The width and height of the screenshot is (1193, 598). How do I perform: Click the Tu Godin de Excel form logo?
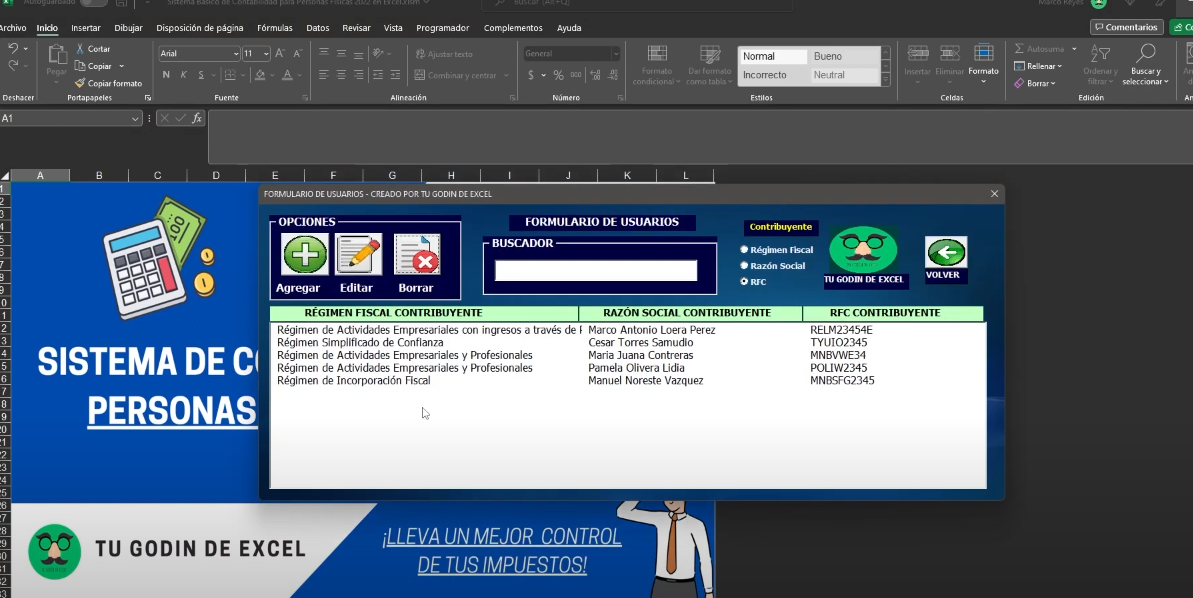coord(863,249)
